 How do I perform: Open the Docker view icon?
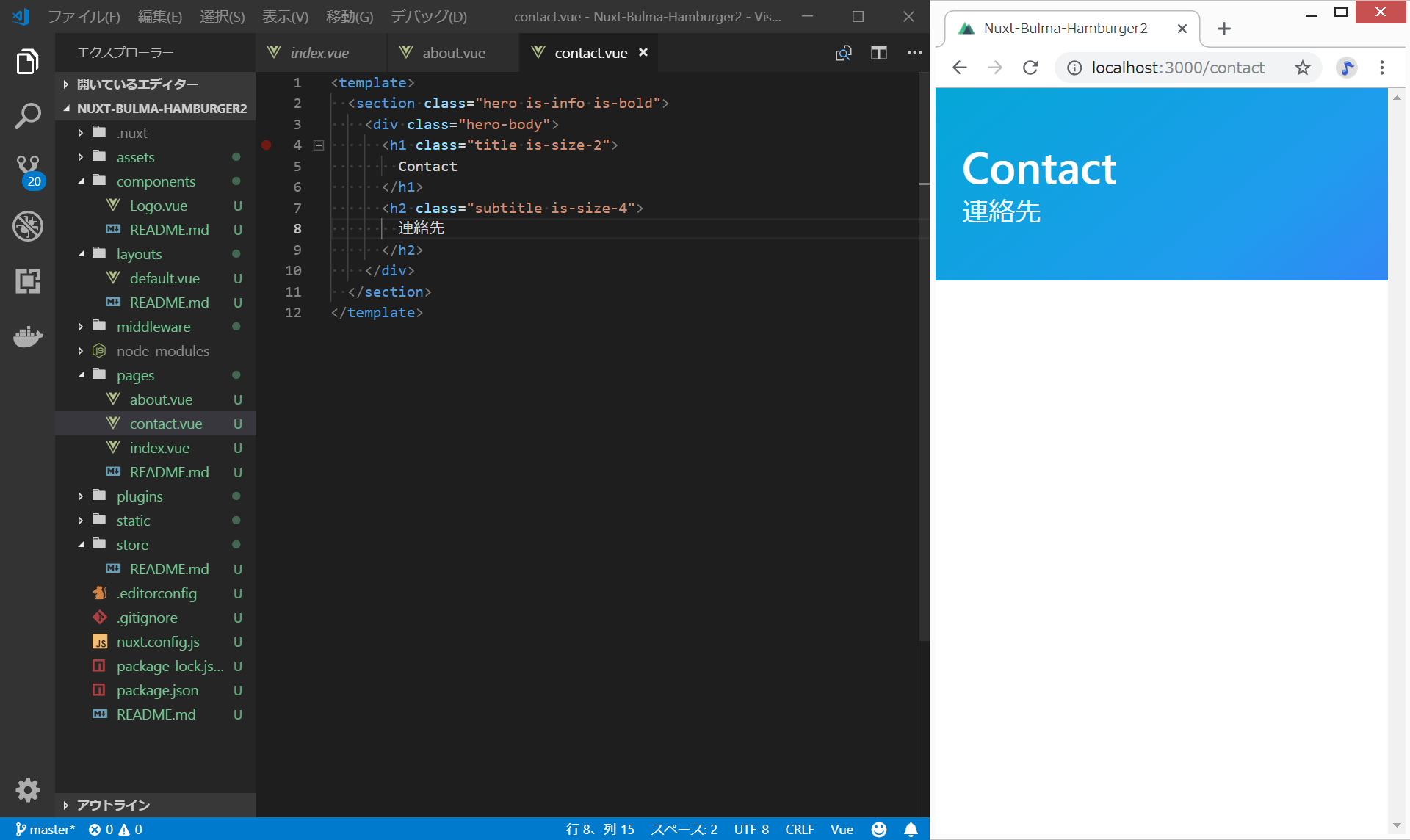point(27,336)
